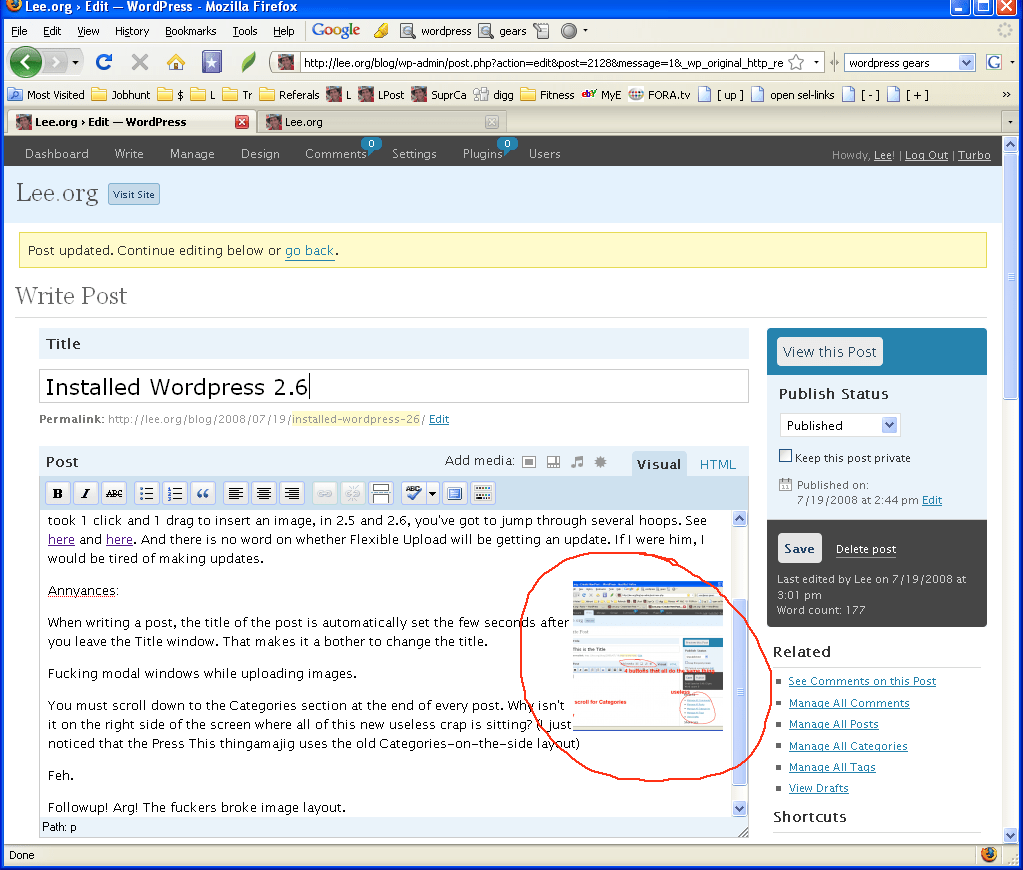Switch to Lee.org browser tab
The width and height of the screenshot is (1023, 870).
(x=382, y=122)
